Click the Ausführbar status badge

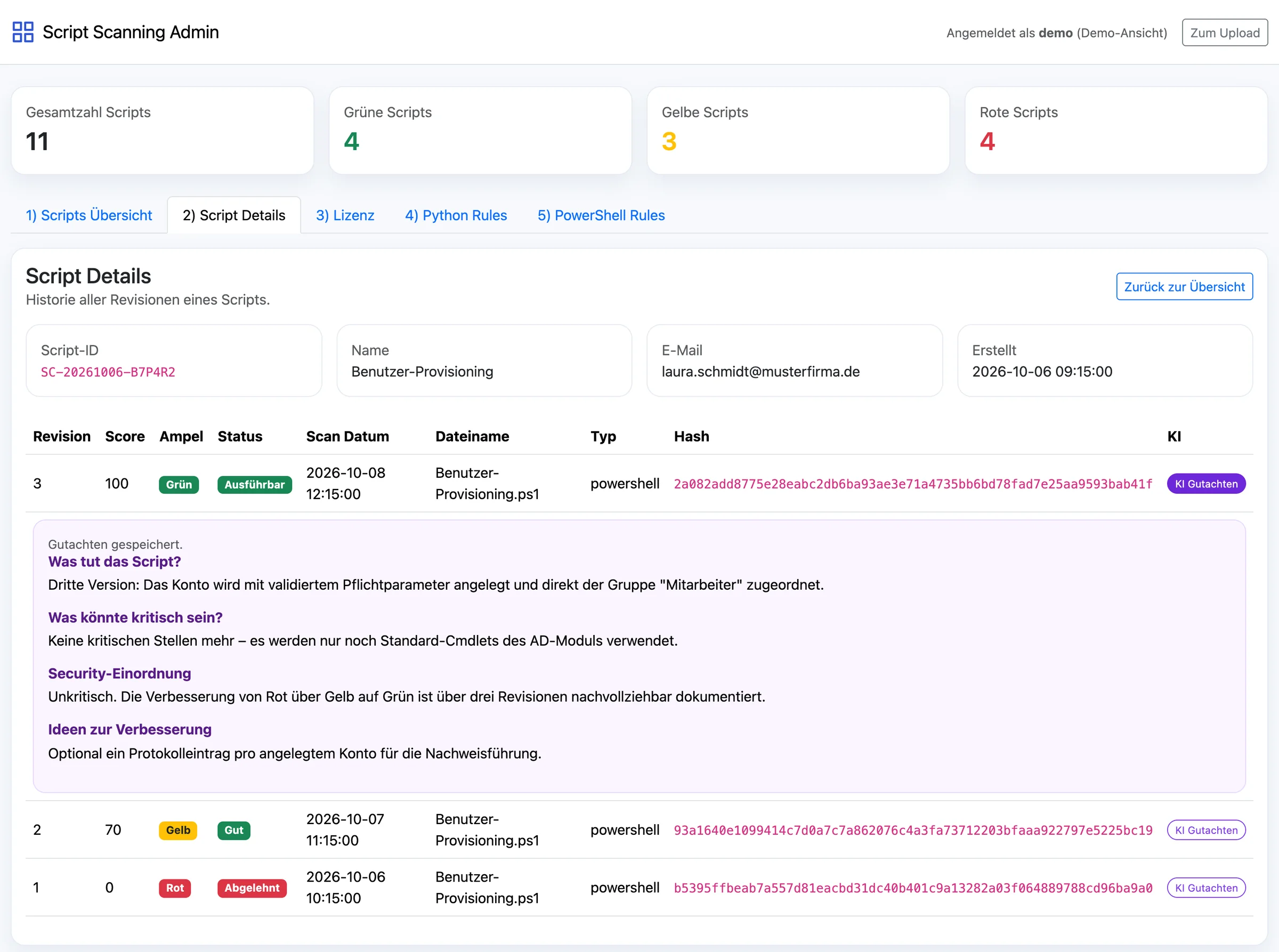[x=254, y=485]
